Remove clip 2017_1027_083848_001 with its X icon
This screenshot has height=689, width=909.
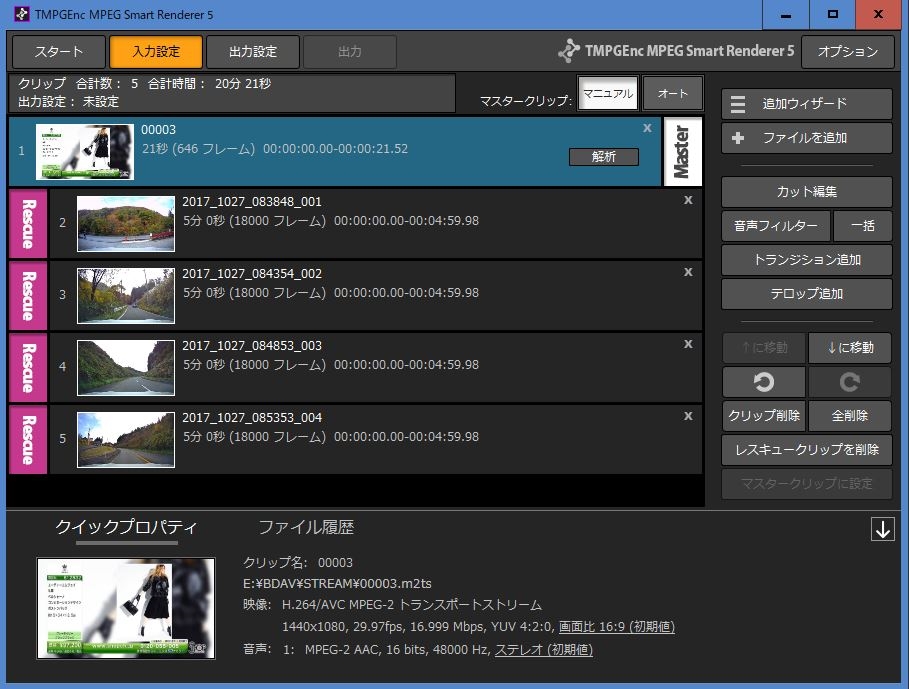click(x=688, y=200)
